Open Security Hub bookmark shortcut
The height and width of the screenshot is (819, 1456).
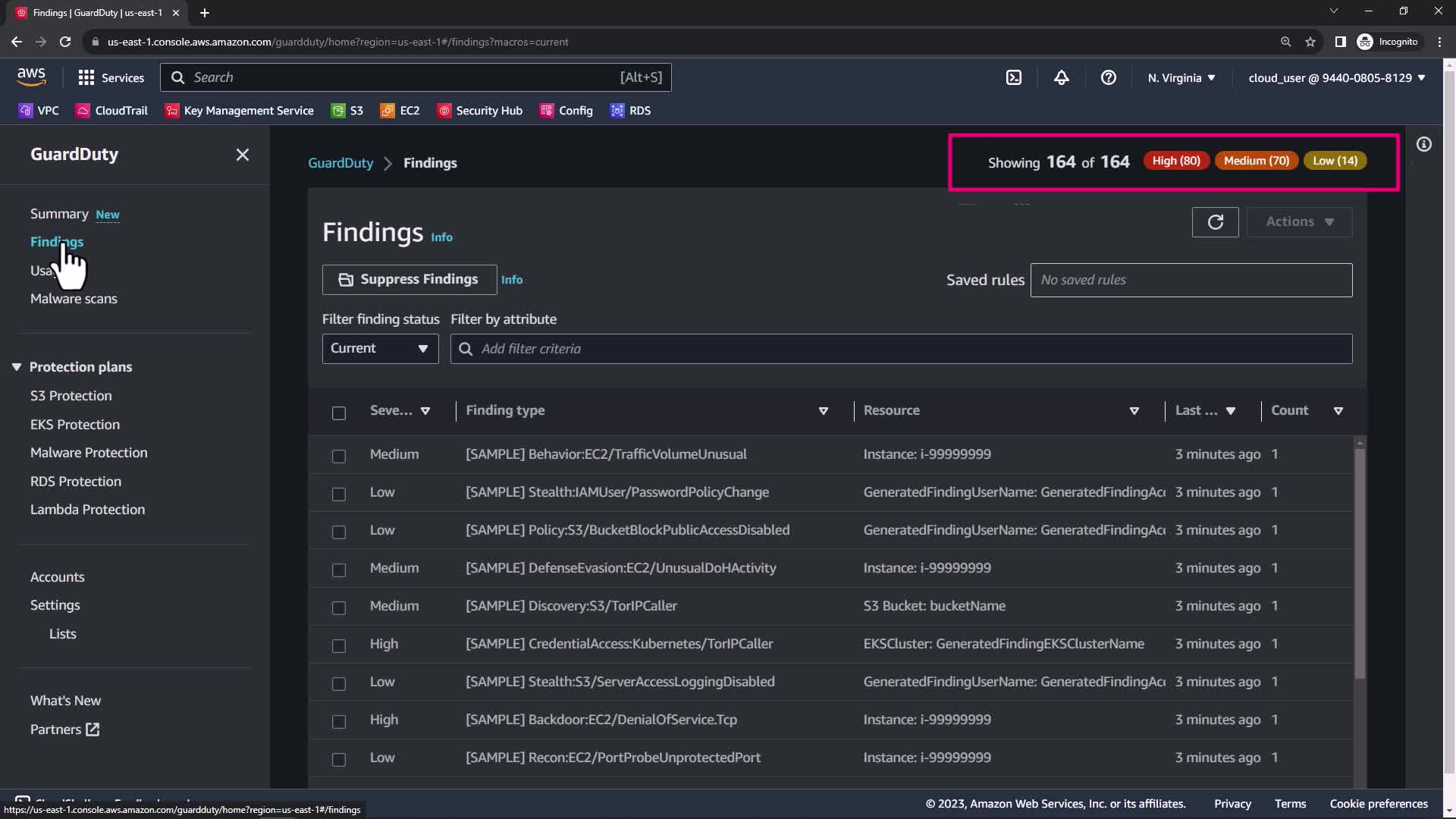tap(480, 111)
